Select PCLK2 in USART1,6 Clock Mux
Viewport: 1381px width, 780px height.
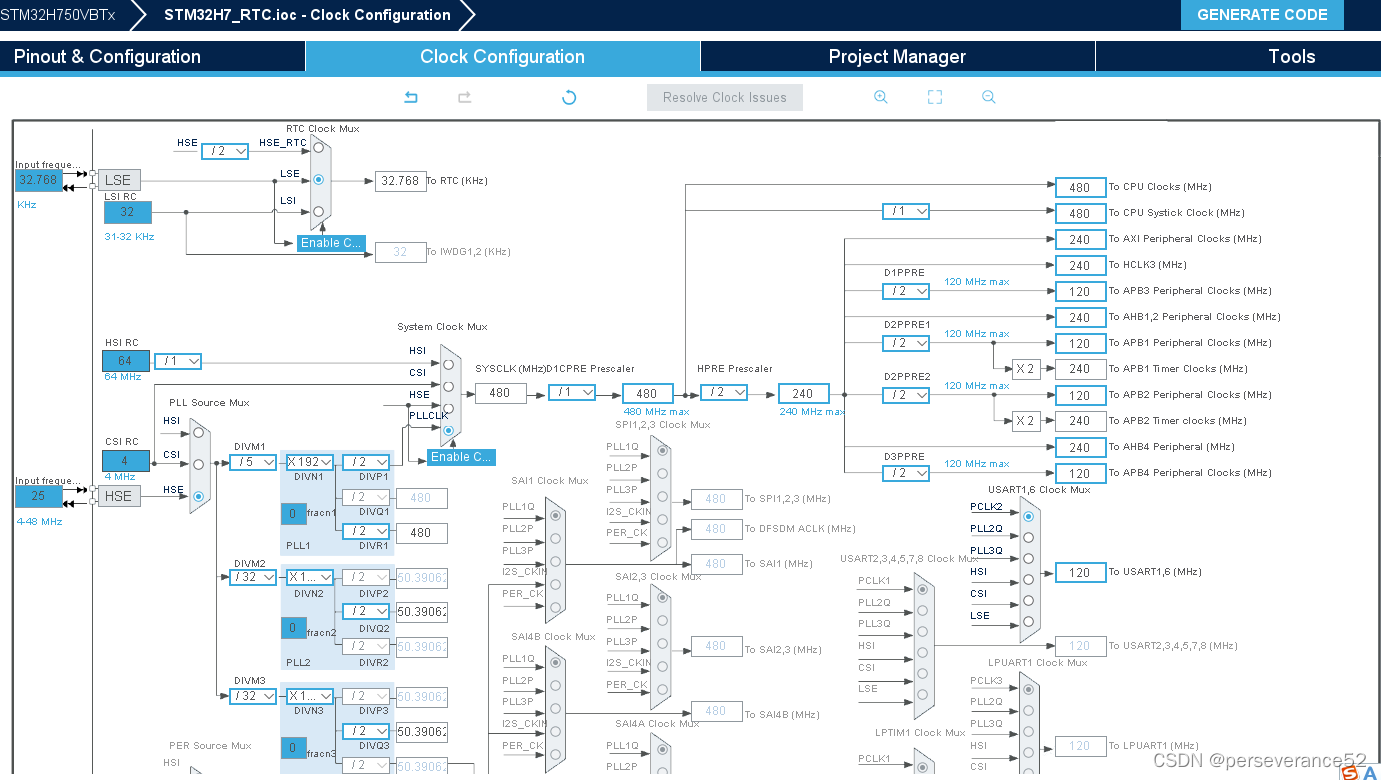[1028, 516]
